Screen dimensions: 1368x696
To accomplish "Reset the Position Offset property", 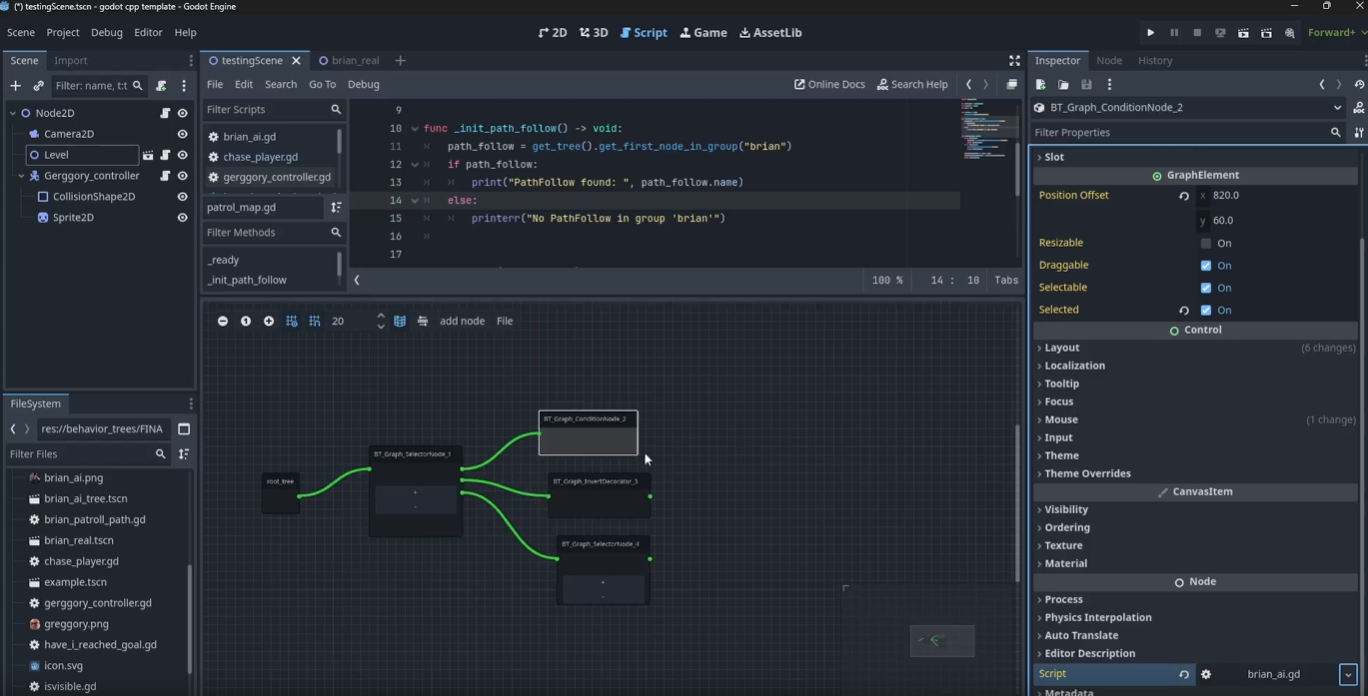I will (1184, 196).
